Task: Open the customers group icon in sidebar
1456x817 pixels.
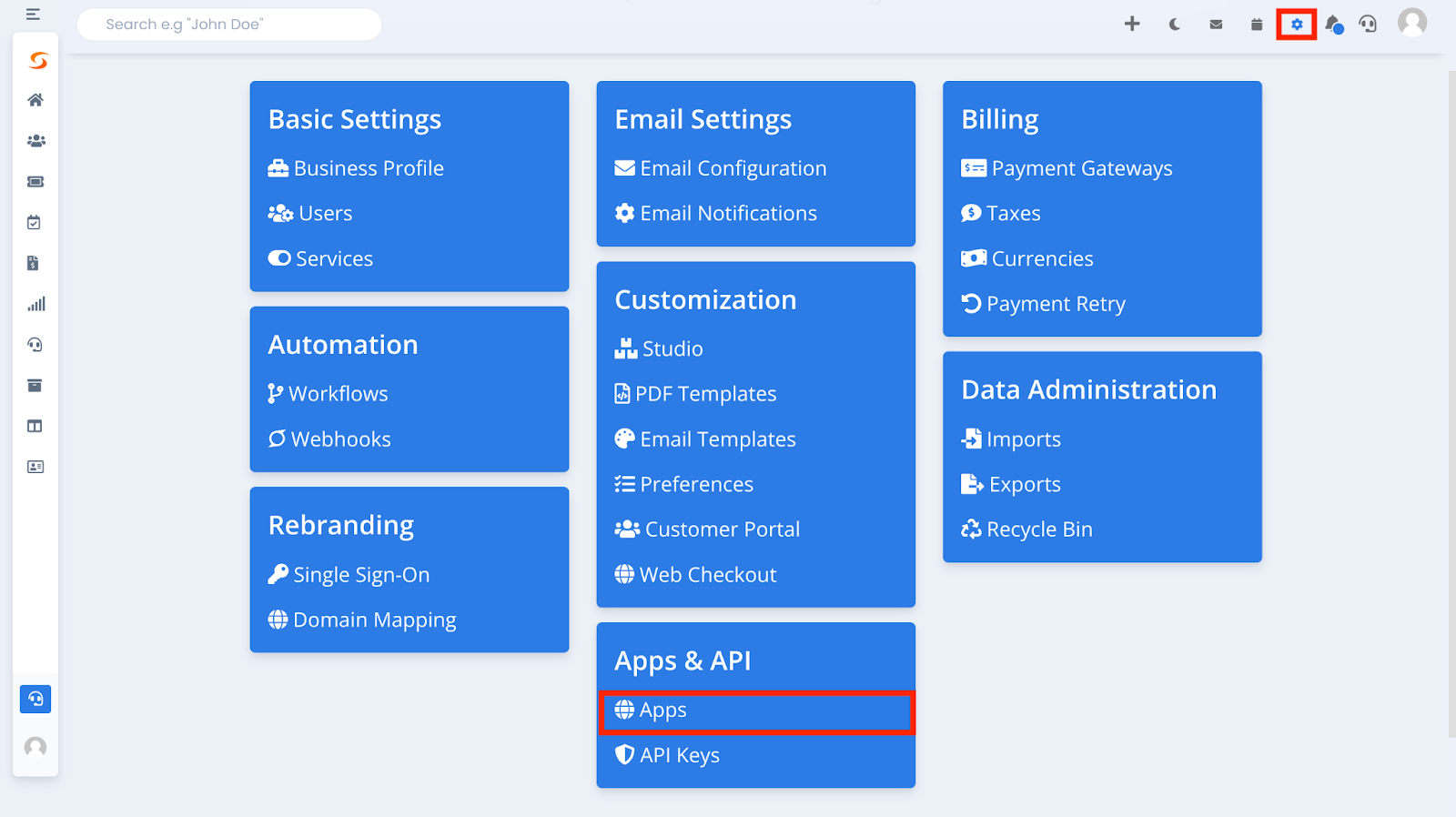Action: click(35, 141)
